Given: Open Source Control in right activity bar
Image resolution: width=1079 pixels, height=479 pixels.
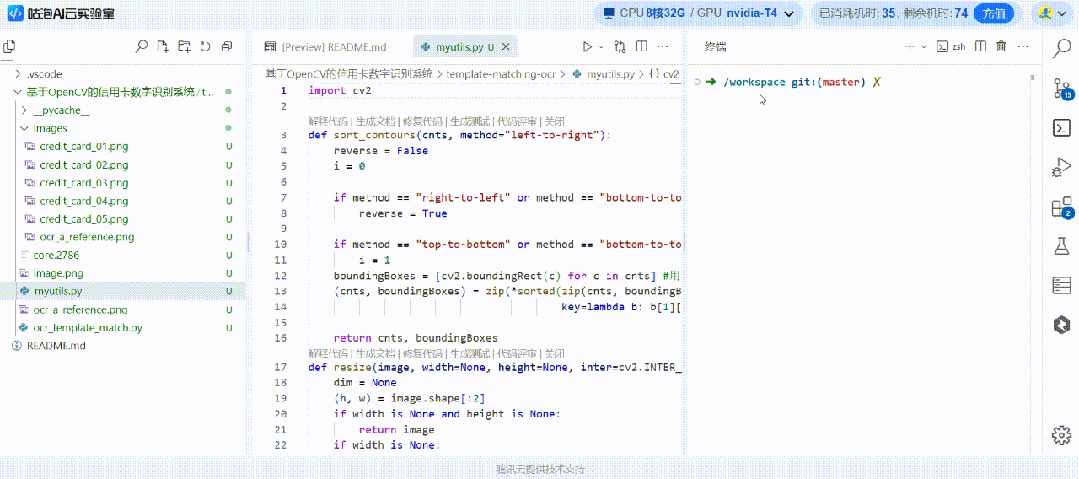Looking at the screenshot, I should pos(1061,89).
